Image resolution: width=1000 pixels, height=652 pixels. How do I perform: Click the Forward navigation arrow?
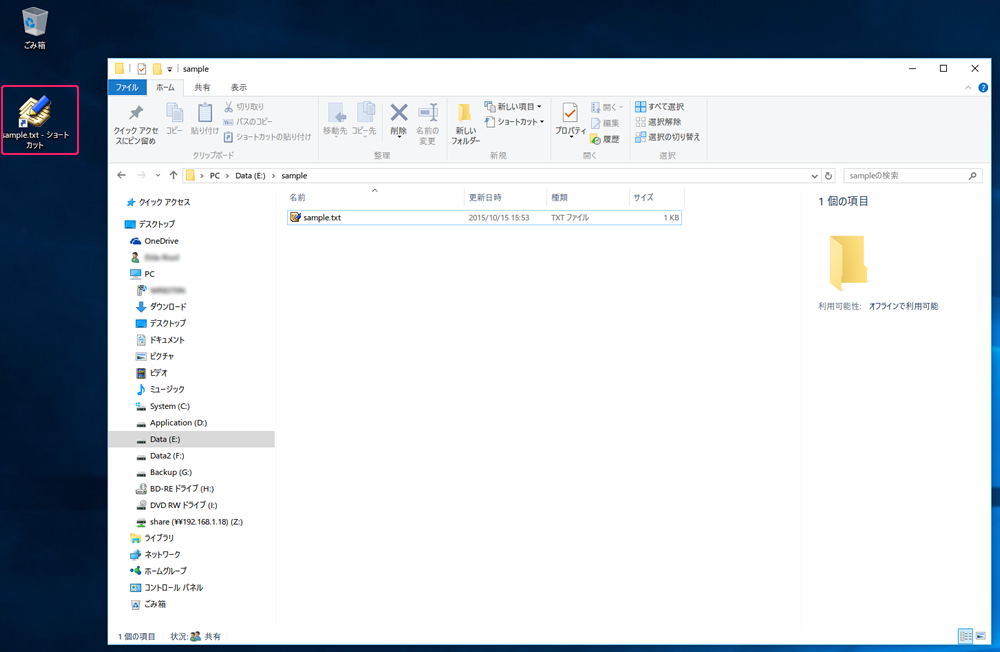pos(142,175)
